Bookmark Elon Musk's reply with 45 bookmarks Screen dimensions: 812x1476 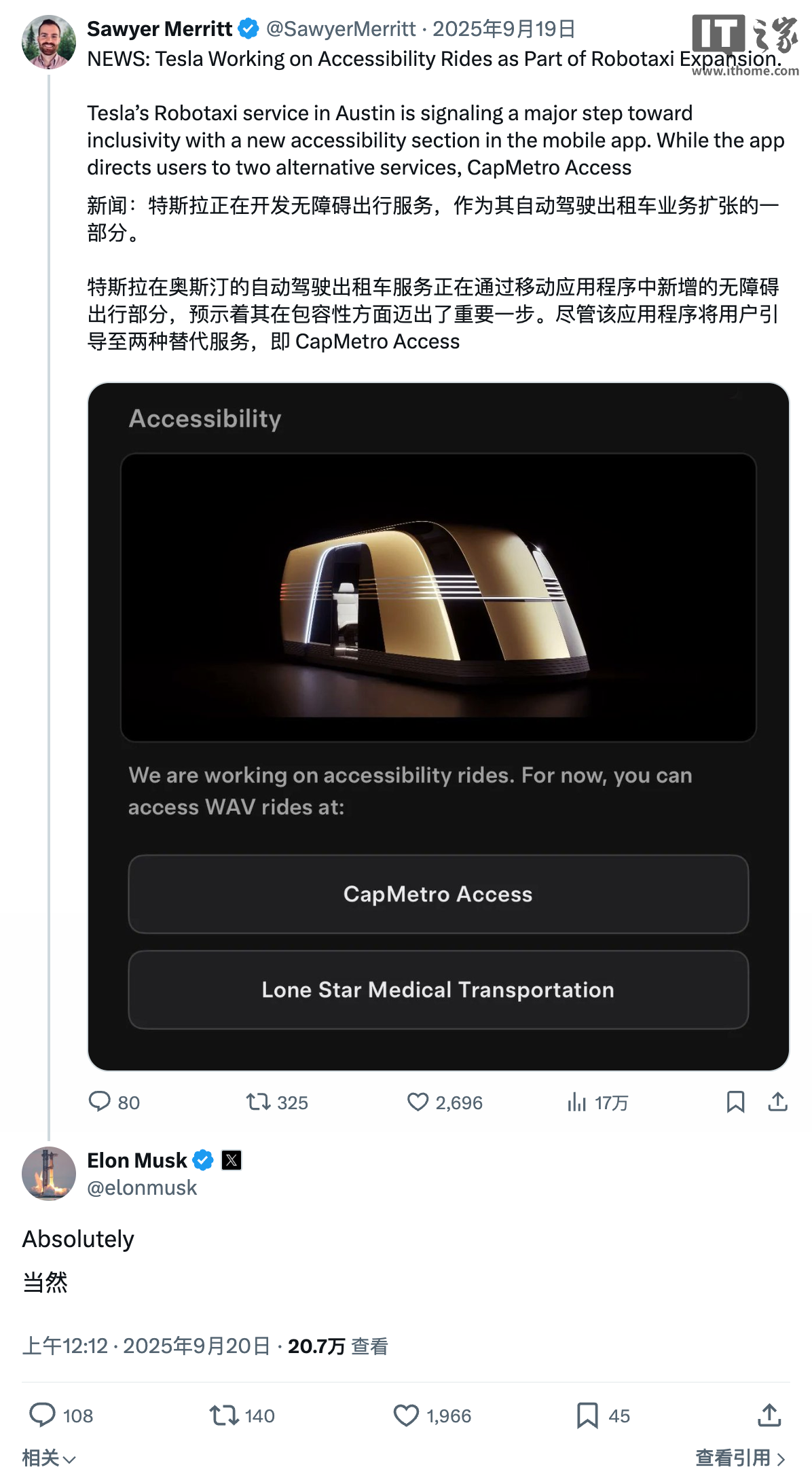587,1416
